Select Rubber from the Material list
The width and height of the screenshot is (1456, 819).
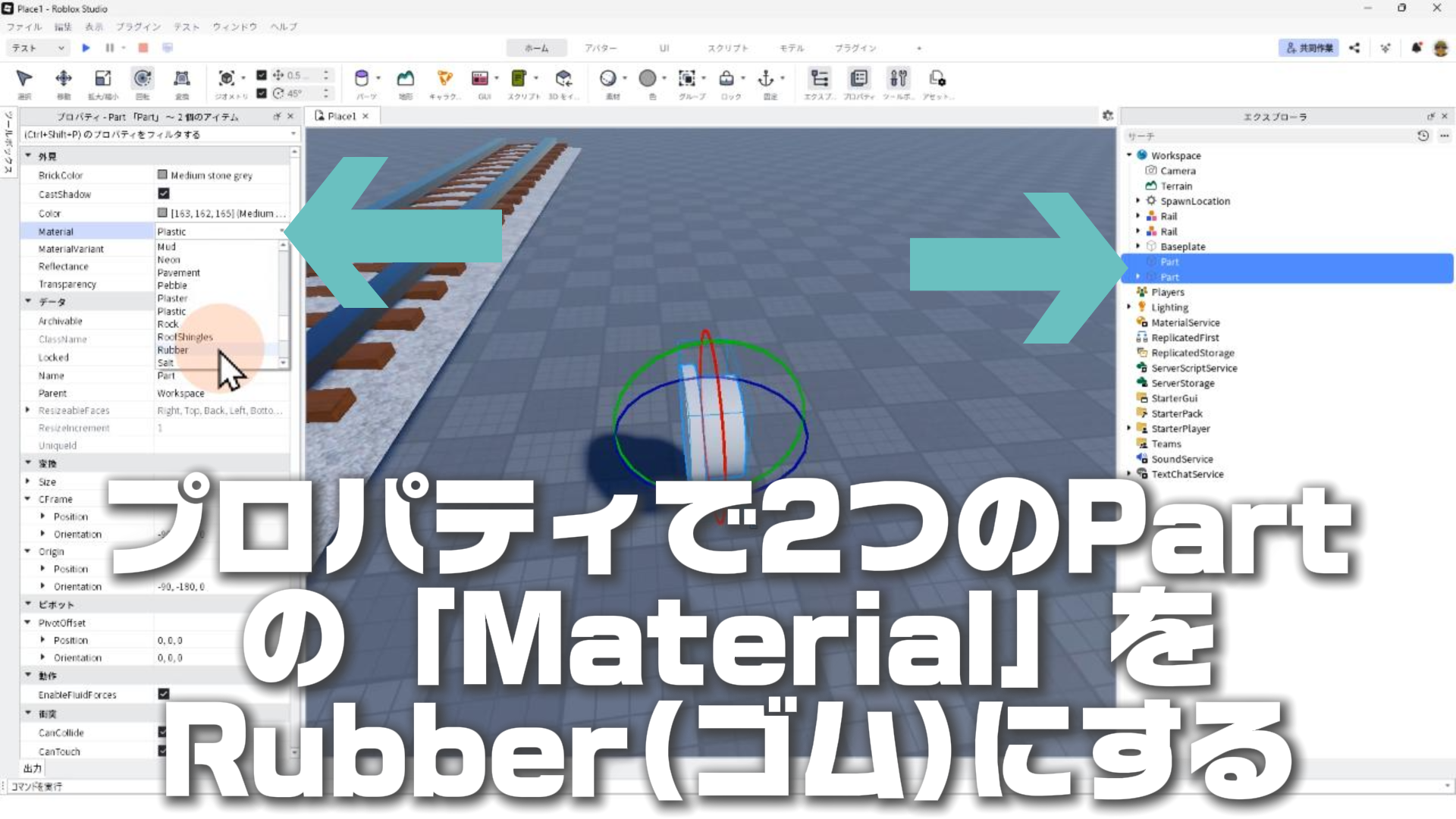click(173, 350)
